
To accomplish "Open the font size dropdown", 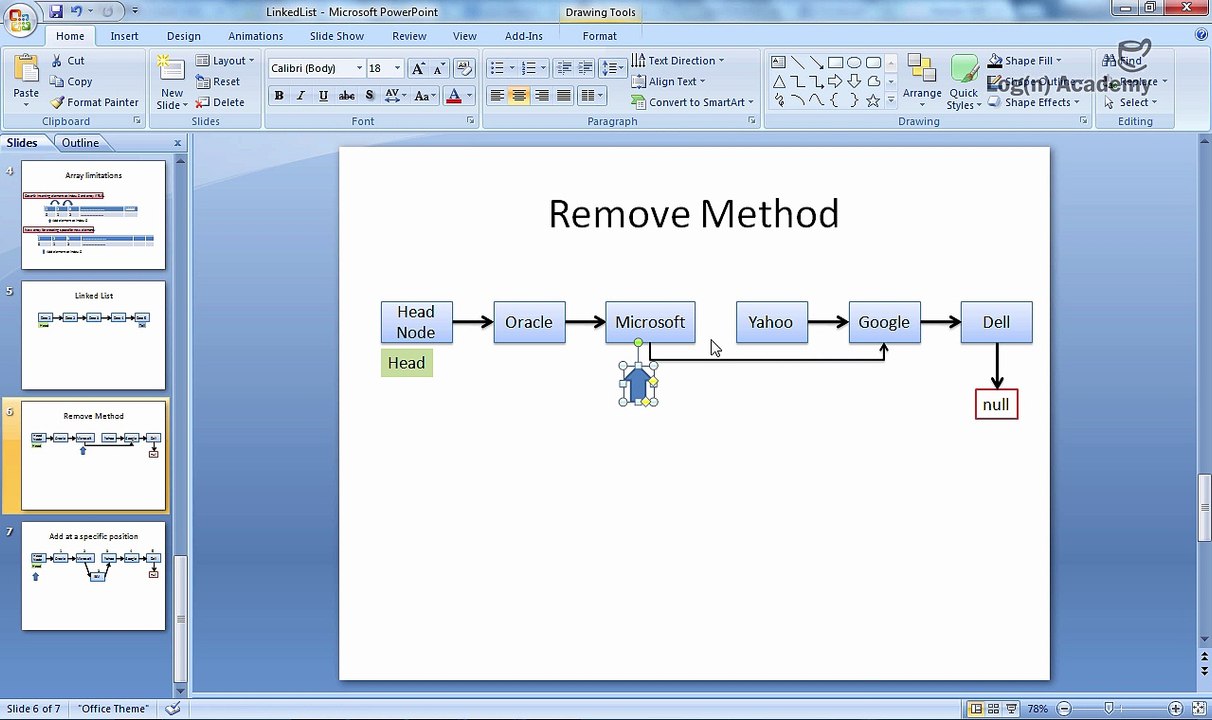I will [397, 68].
